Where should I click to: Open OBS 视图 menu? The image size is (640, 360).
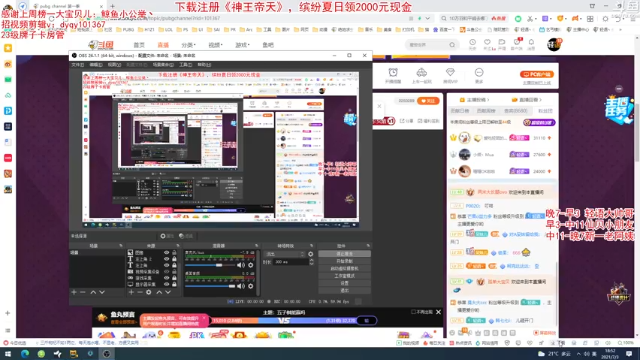coord(114,65)
